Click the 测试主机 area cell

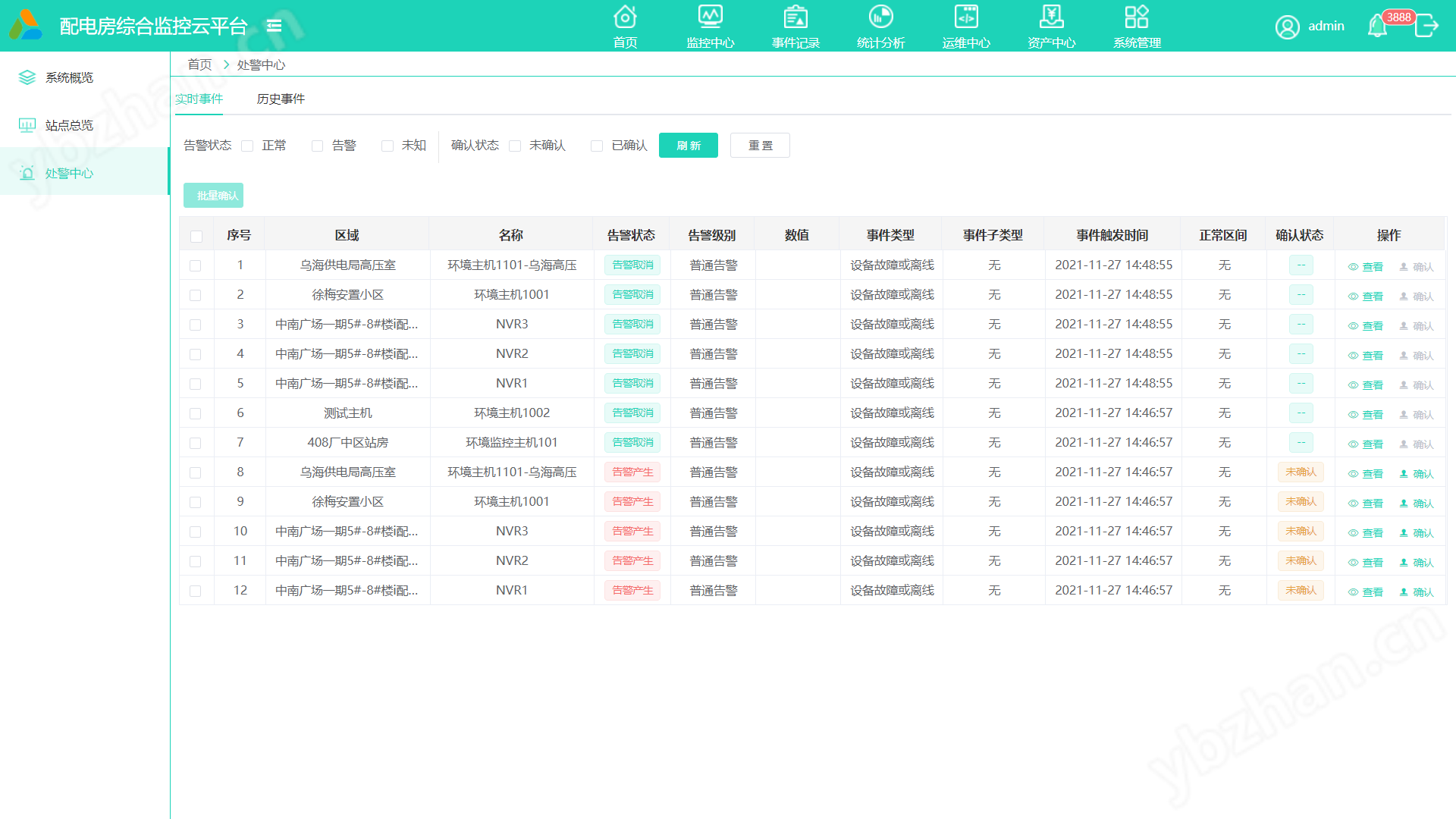point(347,413)
